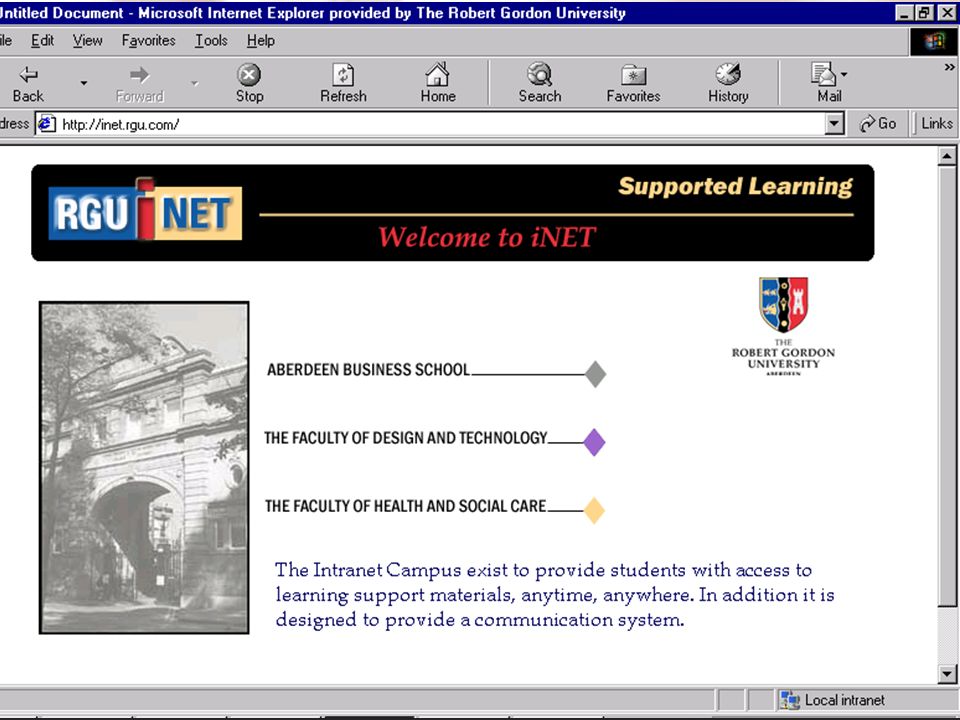Click the Welcome to iNET heading
The width and height of the screenshot is (960, 720).
point(486,237)
